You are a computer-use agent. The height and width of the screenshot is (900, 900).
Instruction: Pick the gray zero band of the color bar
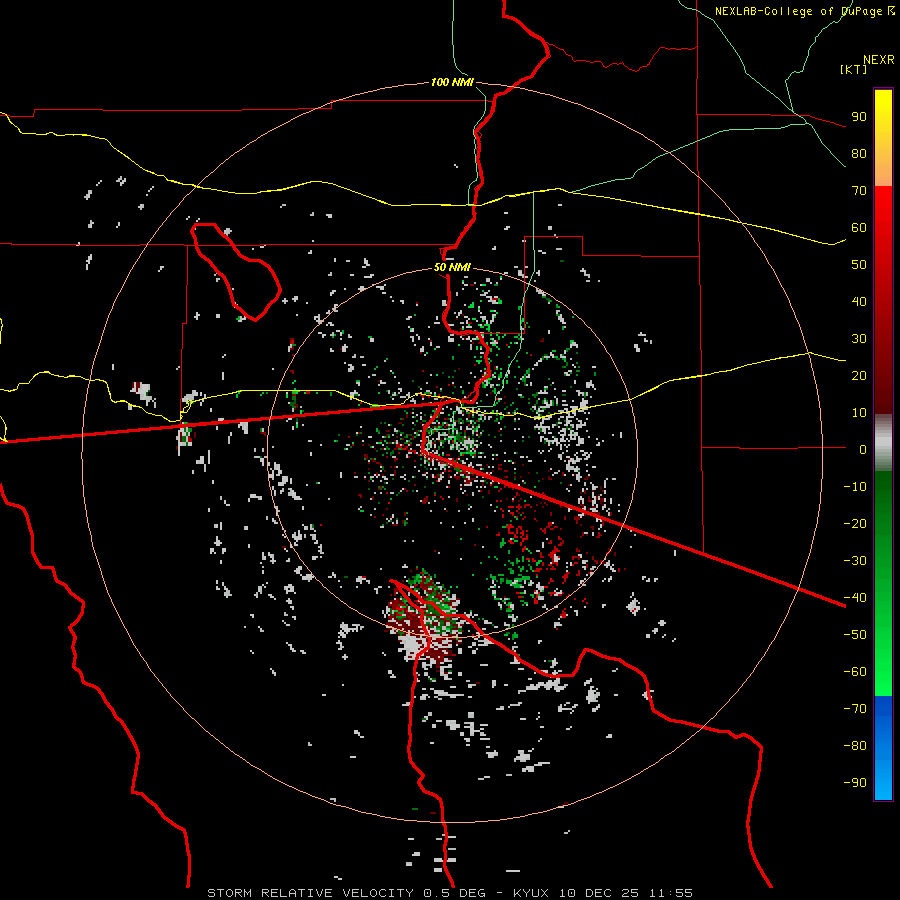883,443
